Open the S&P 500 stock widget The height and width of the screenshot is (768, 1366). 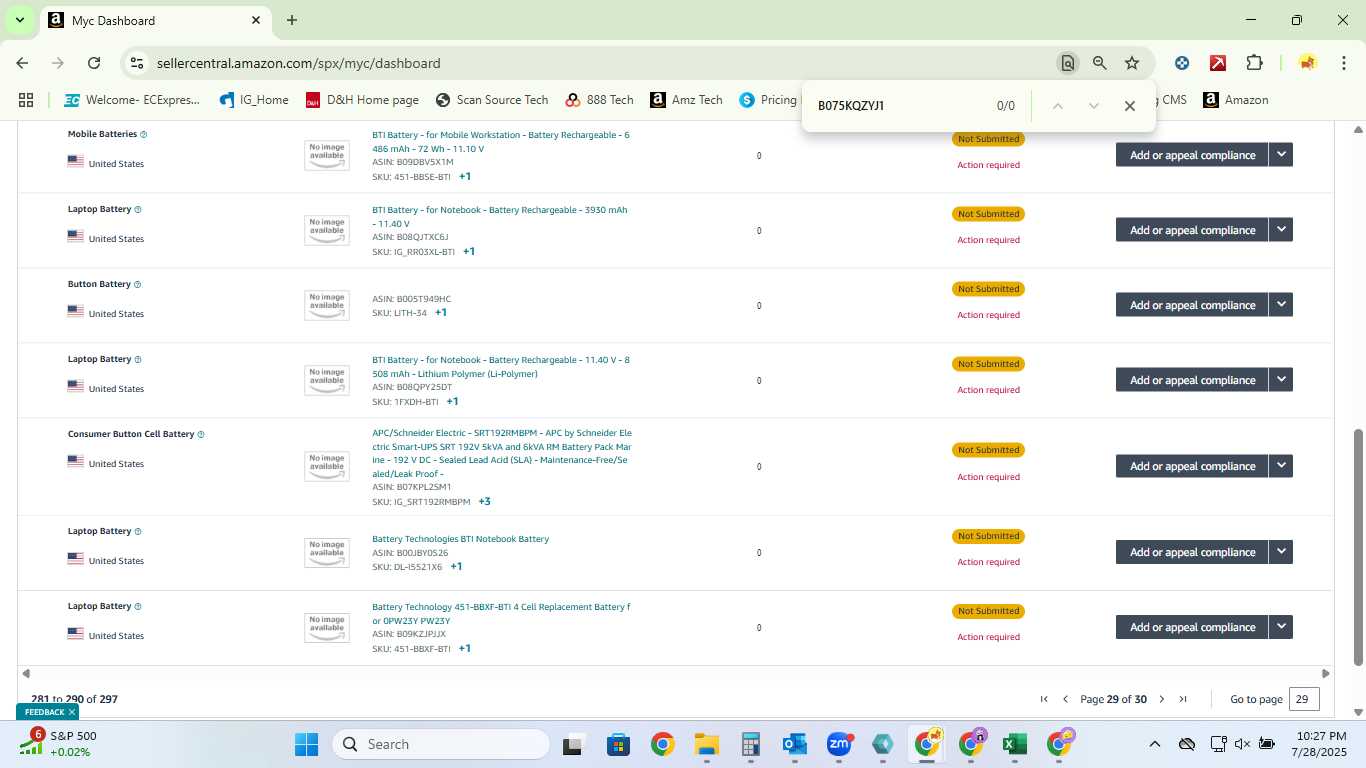pos(61,744)
